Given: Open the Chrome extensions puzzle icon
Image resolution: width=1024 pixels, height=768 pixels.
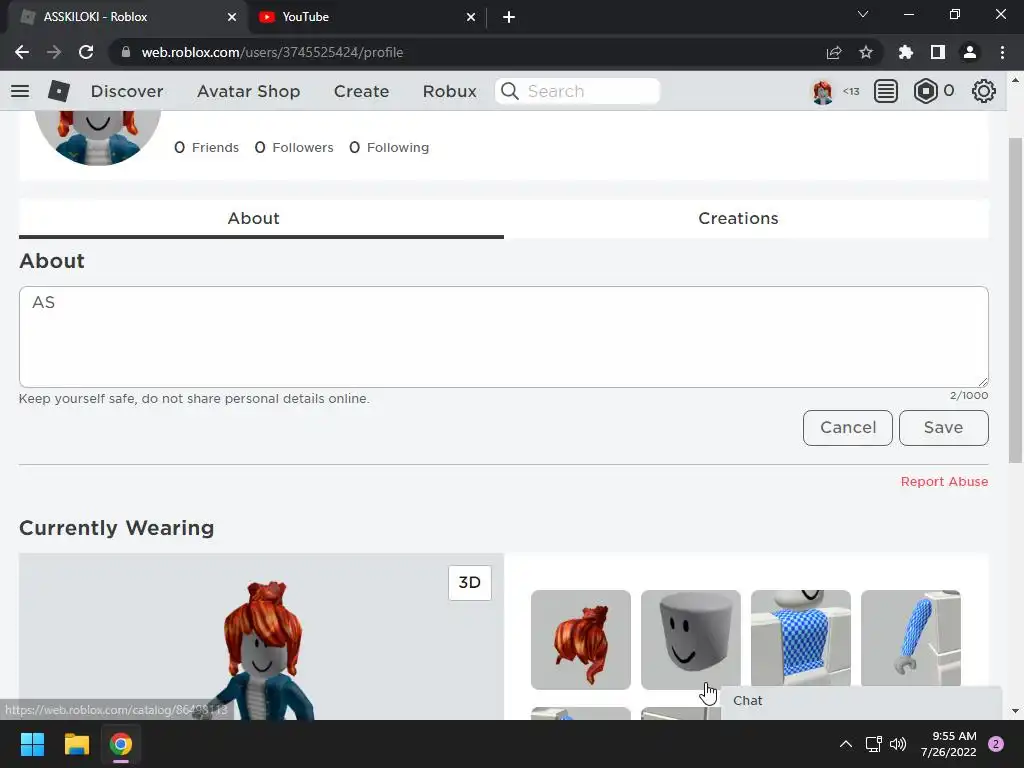Looking at the screenshot, I should 905,52.
